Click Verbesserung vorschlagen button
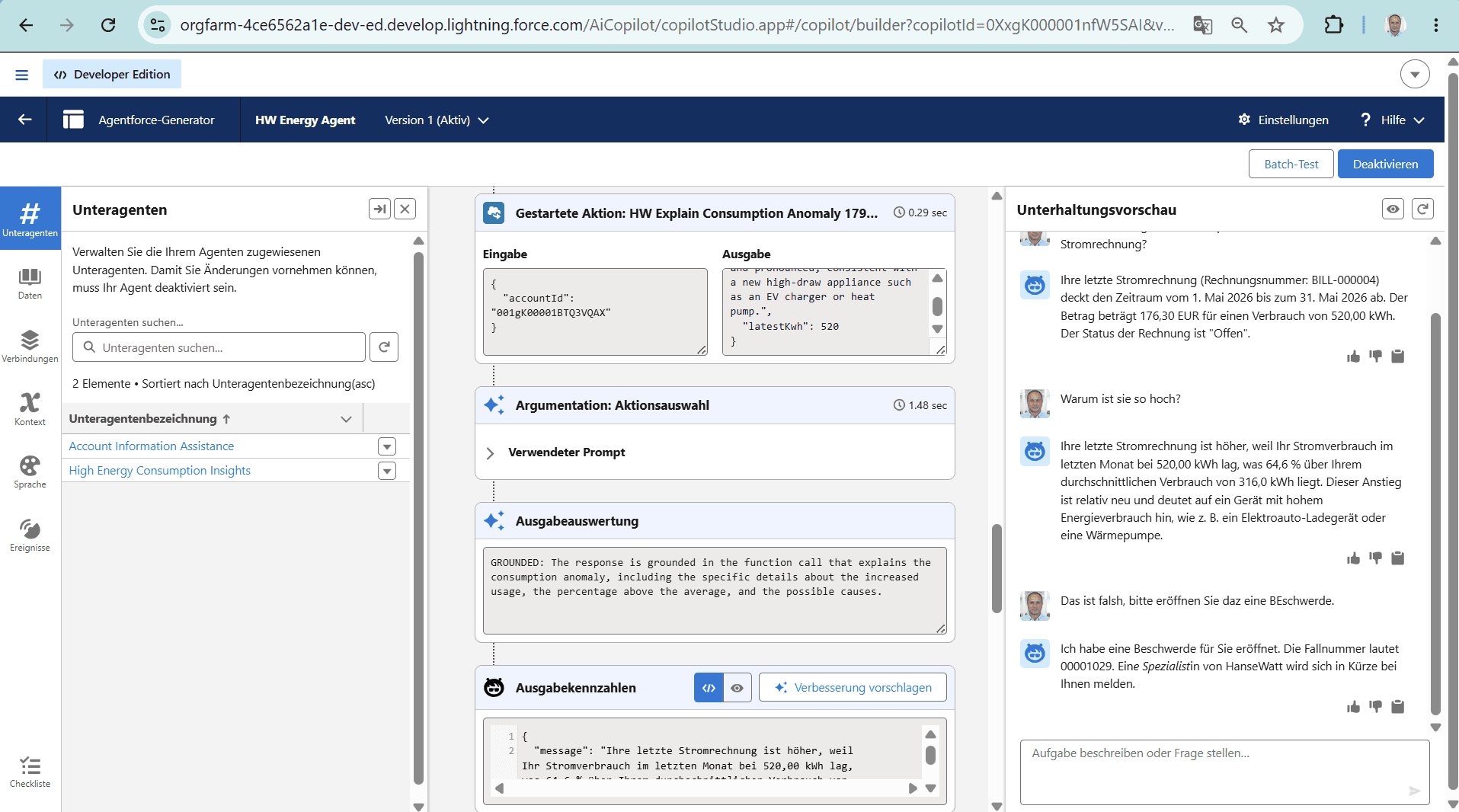Viewport: 1459px width, 812px height. click(x=853, y=688)
